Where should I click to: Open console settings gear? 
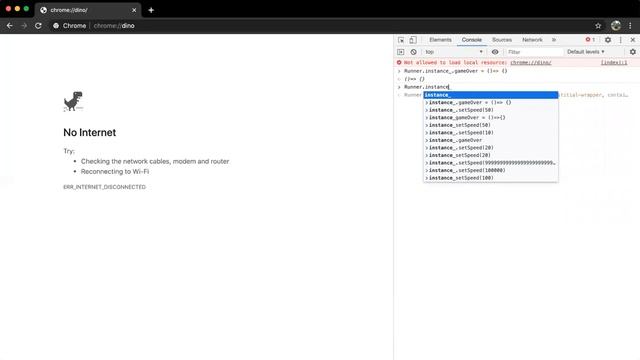(633, 52)
